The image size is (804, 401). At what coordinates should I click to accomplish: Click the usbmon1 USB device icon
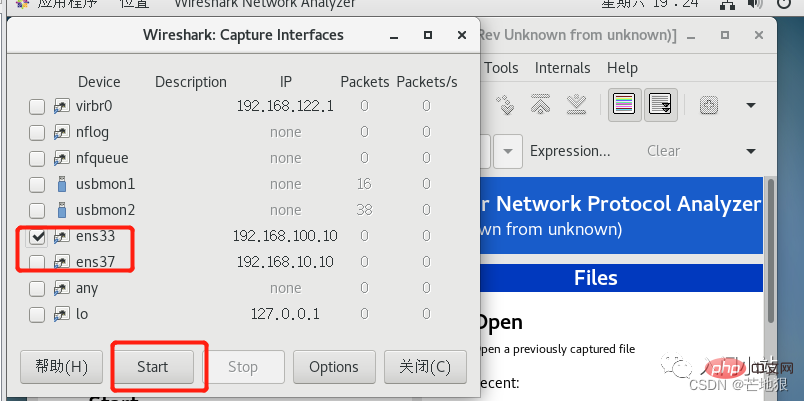pos(62,184)
